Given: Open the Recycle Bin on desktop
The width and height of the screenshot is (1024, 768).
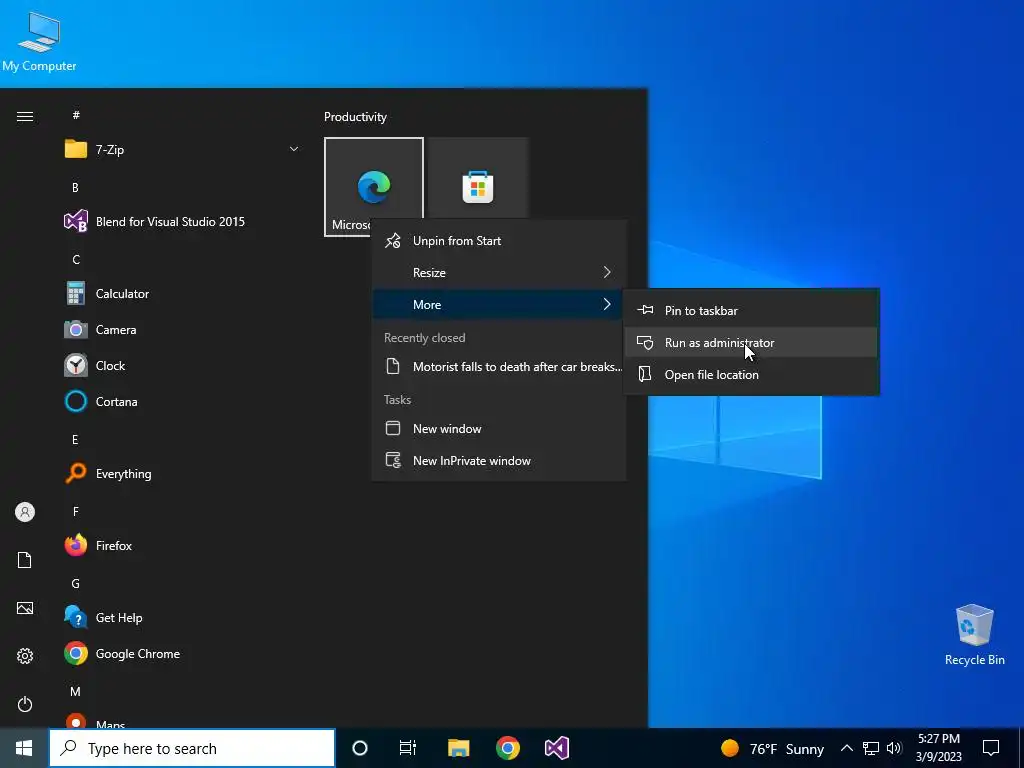Looking at the screenshot, I should point(974,635).
